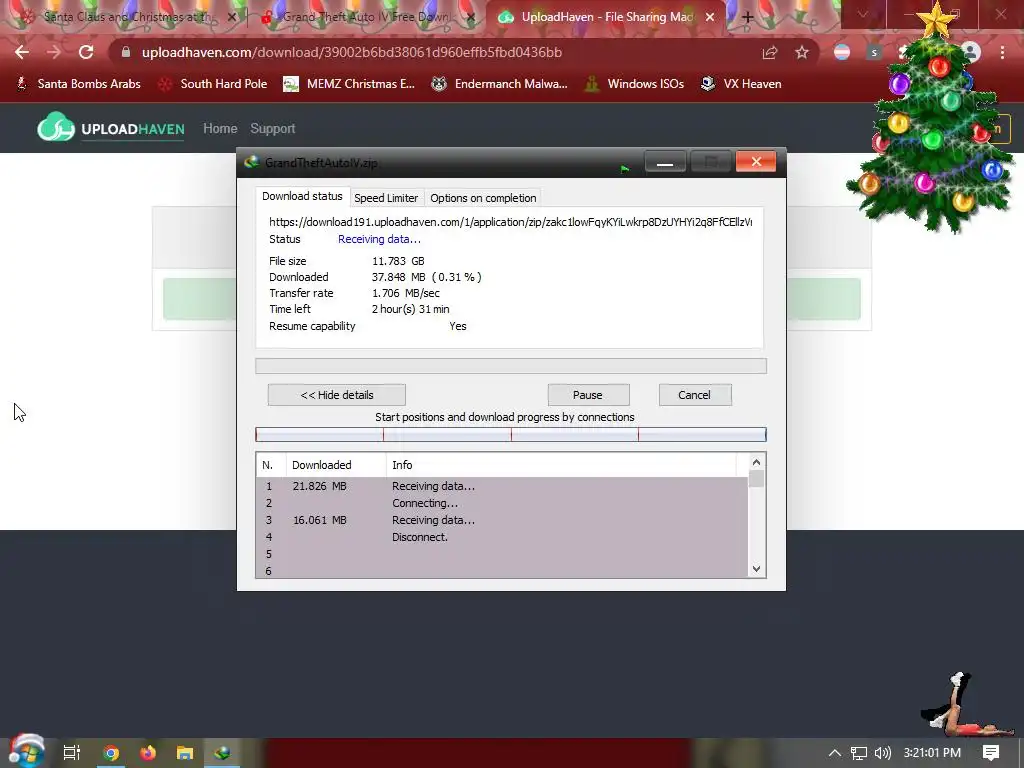Screen dimensions: 1024x768
Task: Open the tab search chevron
Action: [x=863, y=14]
